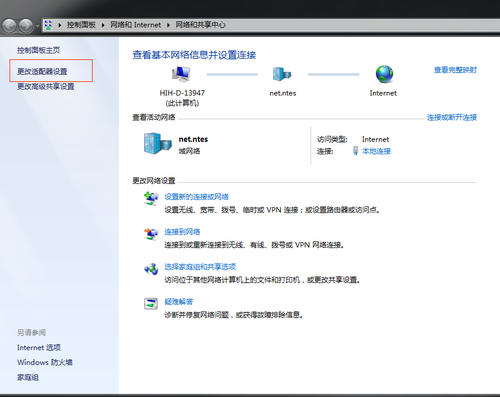
Task: Click the 设置新的连接或网络 icon
Action: click(151, 199)
